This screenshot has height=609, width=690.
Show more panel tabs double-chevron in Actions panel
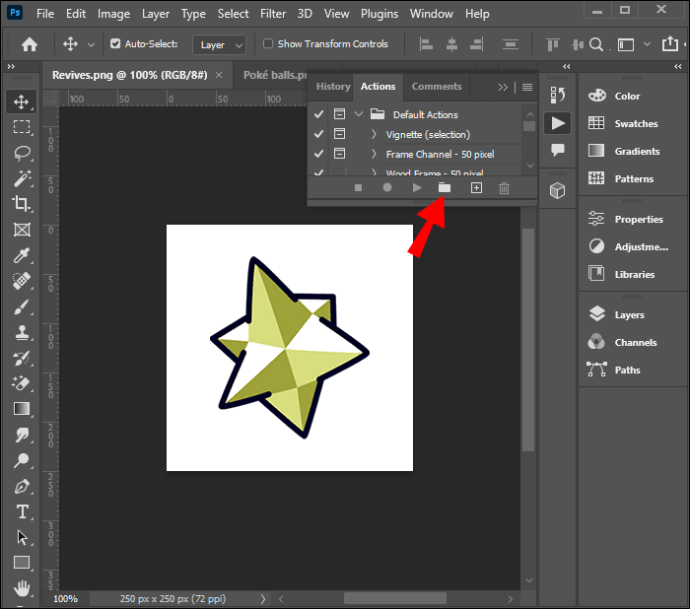[x=503, y=87]
